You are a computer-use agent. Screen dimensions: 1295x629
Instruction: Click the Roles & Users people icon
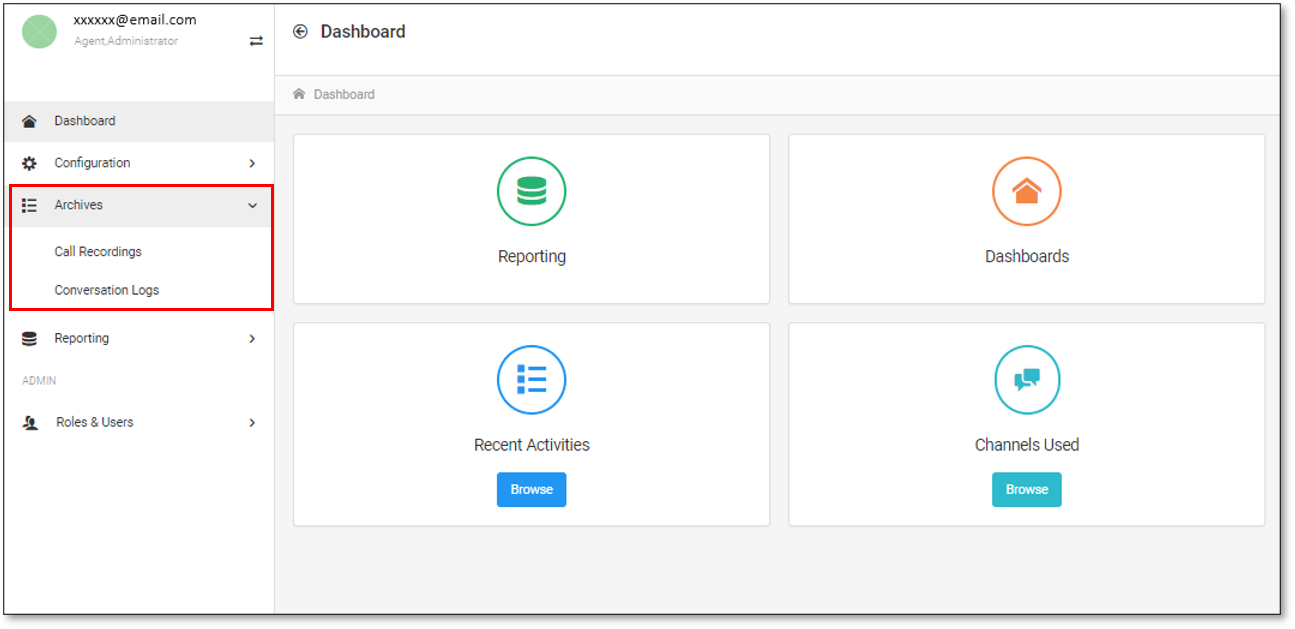(30, 423)
